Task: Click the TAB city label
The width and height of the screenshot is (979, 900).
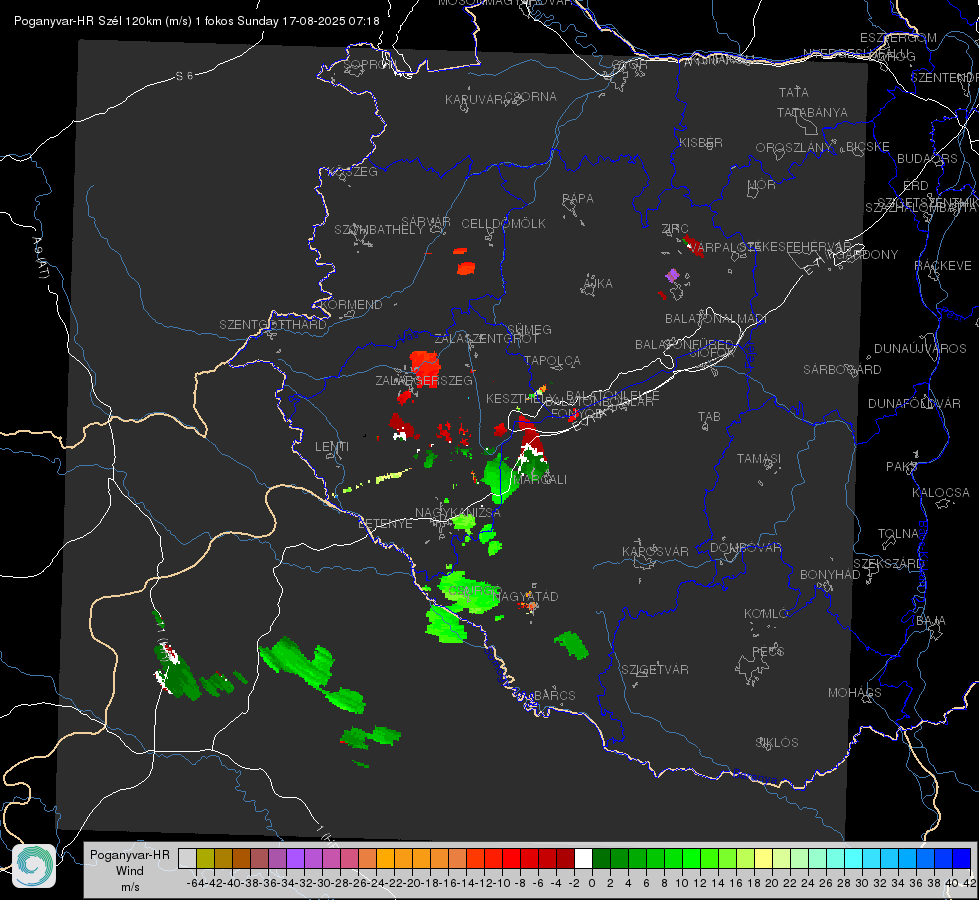Action: 709,417
